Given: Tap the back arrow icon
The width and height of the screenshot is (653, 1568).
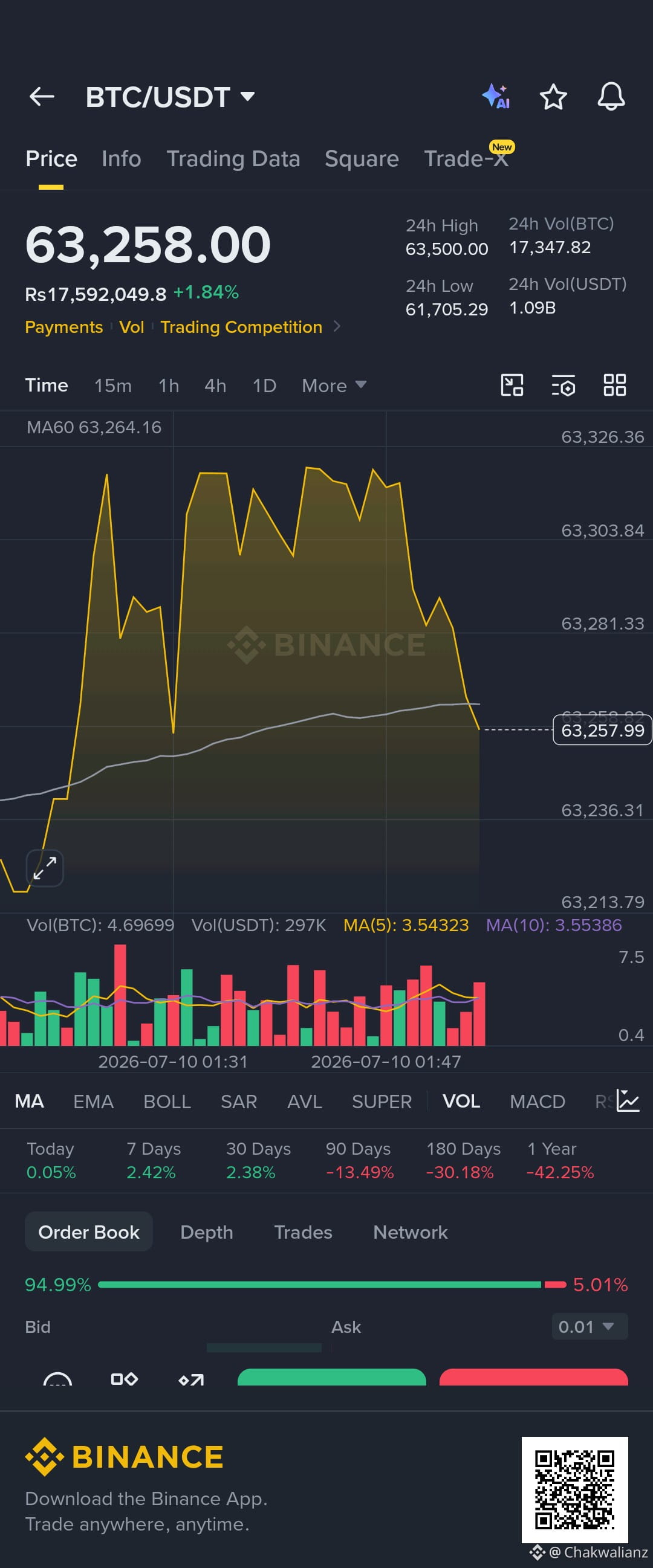Looking at the screenshot, I should click(42, 96).
